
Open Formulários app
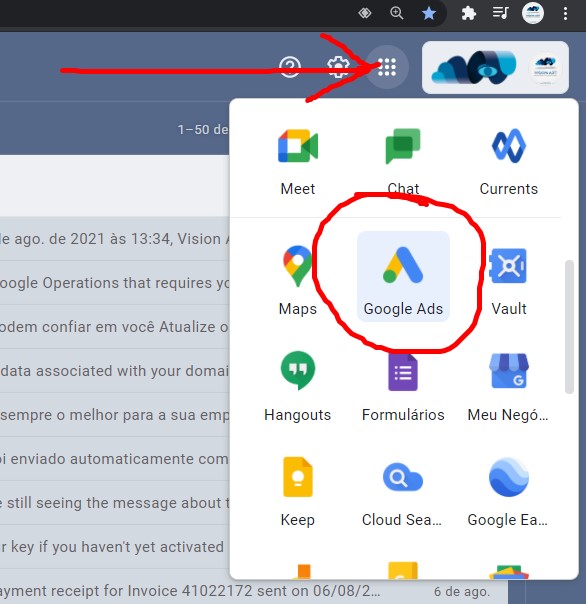pos(403,387)
